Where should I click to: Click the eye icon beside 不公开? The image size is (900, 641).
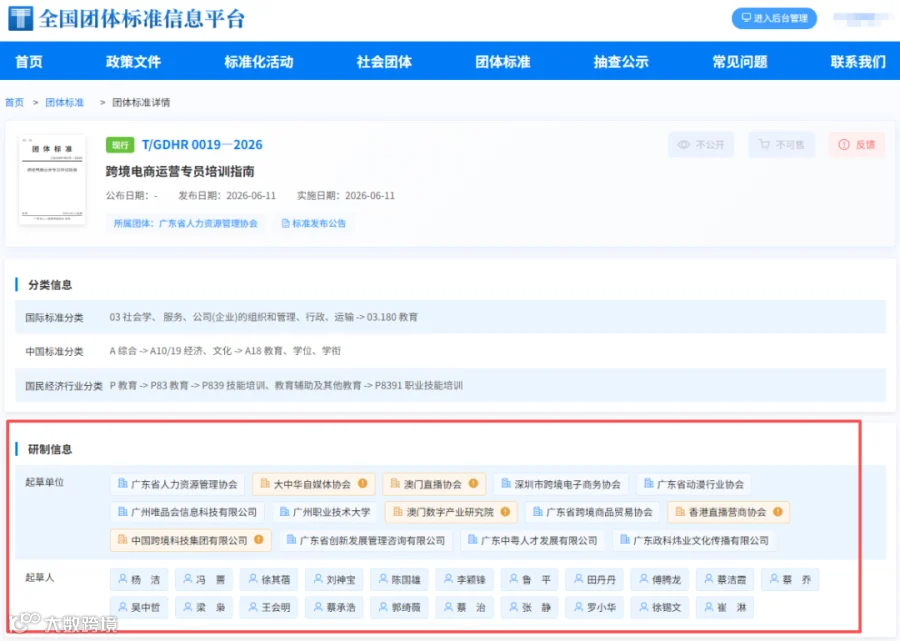click(684, 145)
